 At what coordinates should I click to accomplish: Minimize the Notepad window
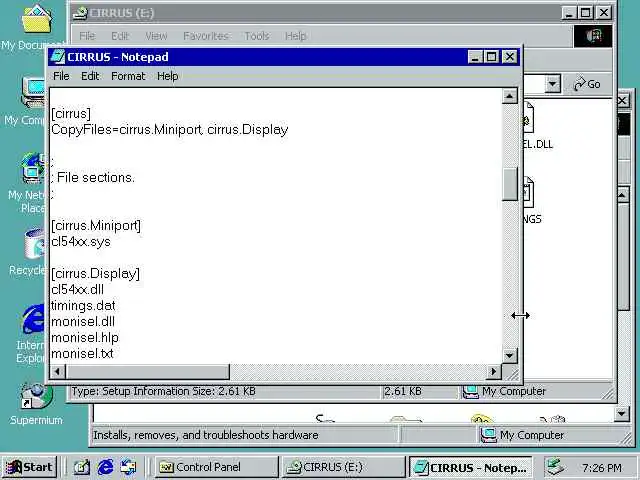475,57
